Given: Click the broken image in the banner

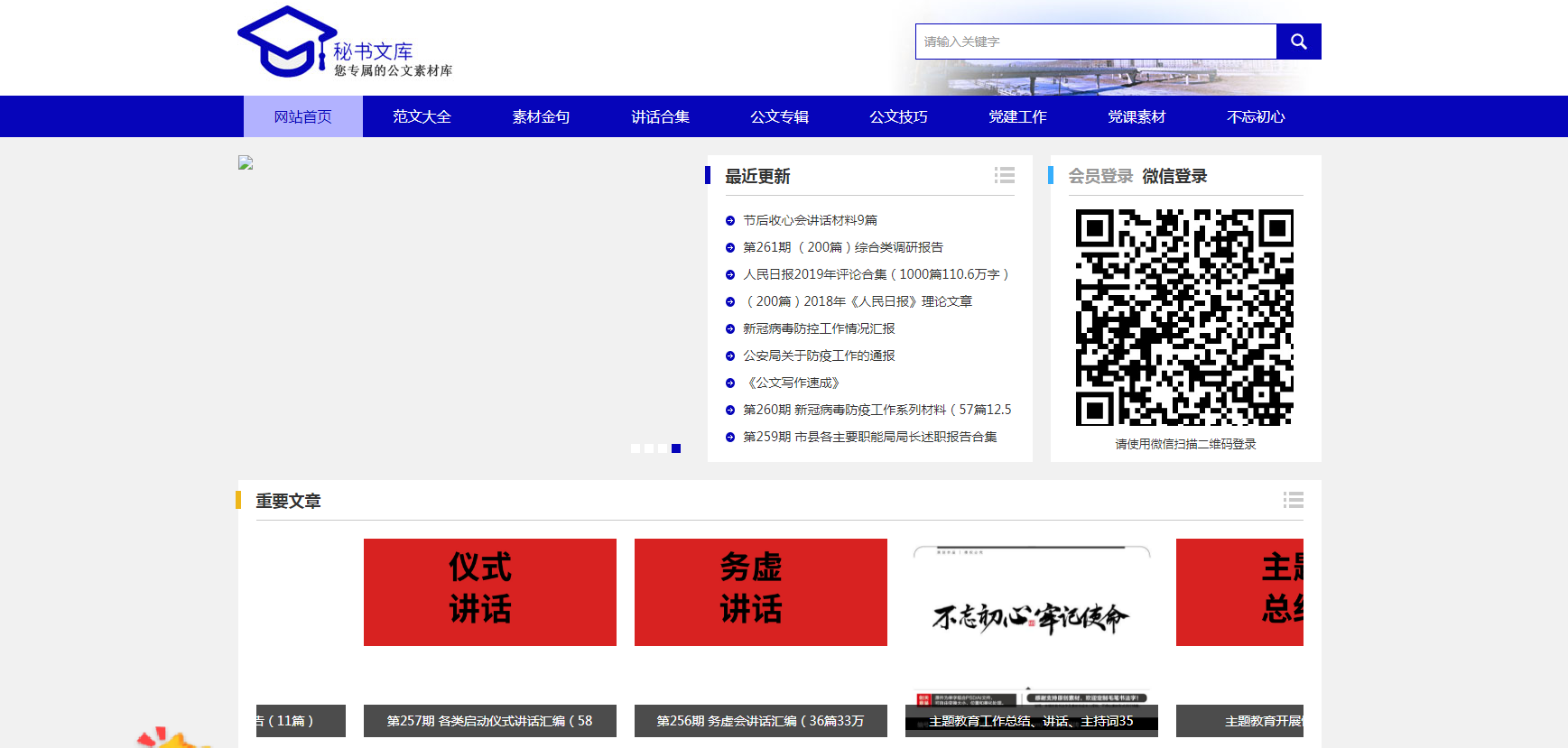Looking at the screenshot, I should (x=246, y=163).
